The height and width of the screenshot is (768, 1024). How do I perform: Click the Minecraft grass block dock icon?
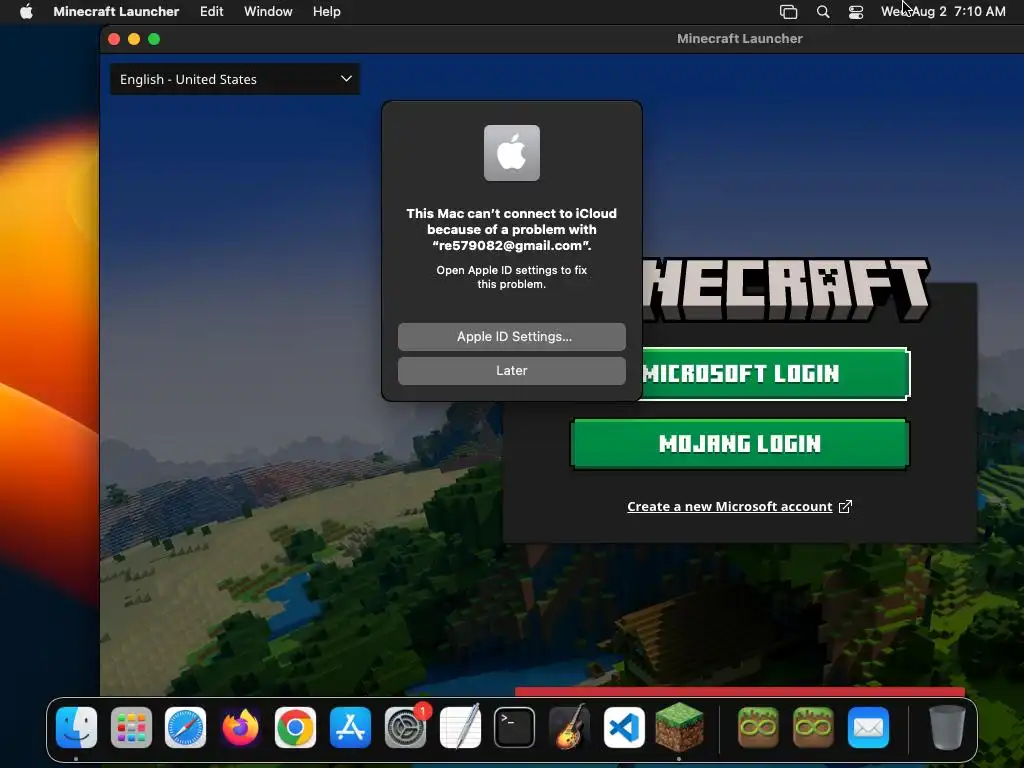[x=679, y=727]
